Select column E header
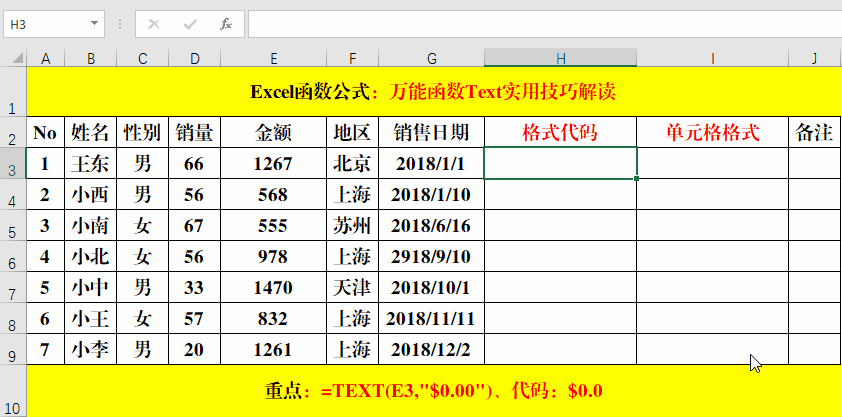Screen dimensions: 842x417 273,58
